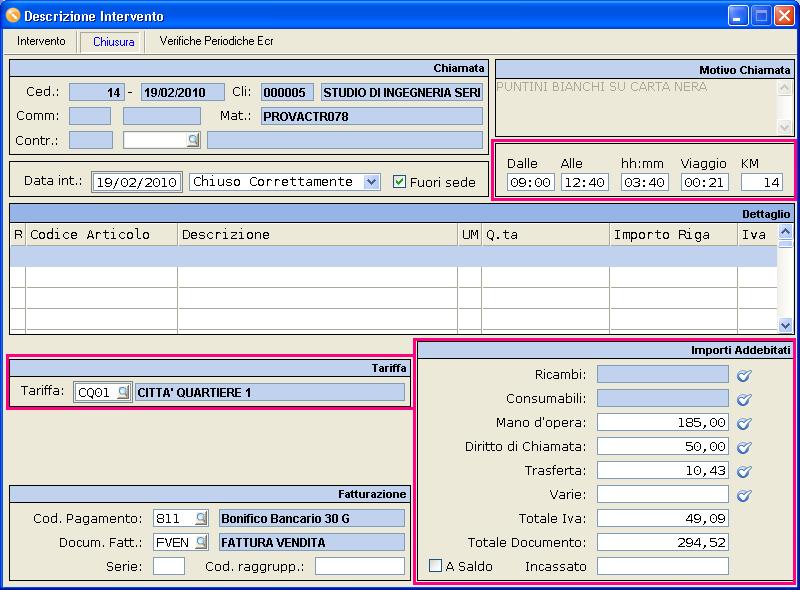Click the UM column header
The height and width of the screenshot is (590, 800).
(469, 235)
